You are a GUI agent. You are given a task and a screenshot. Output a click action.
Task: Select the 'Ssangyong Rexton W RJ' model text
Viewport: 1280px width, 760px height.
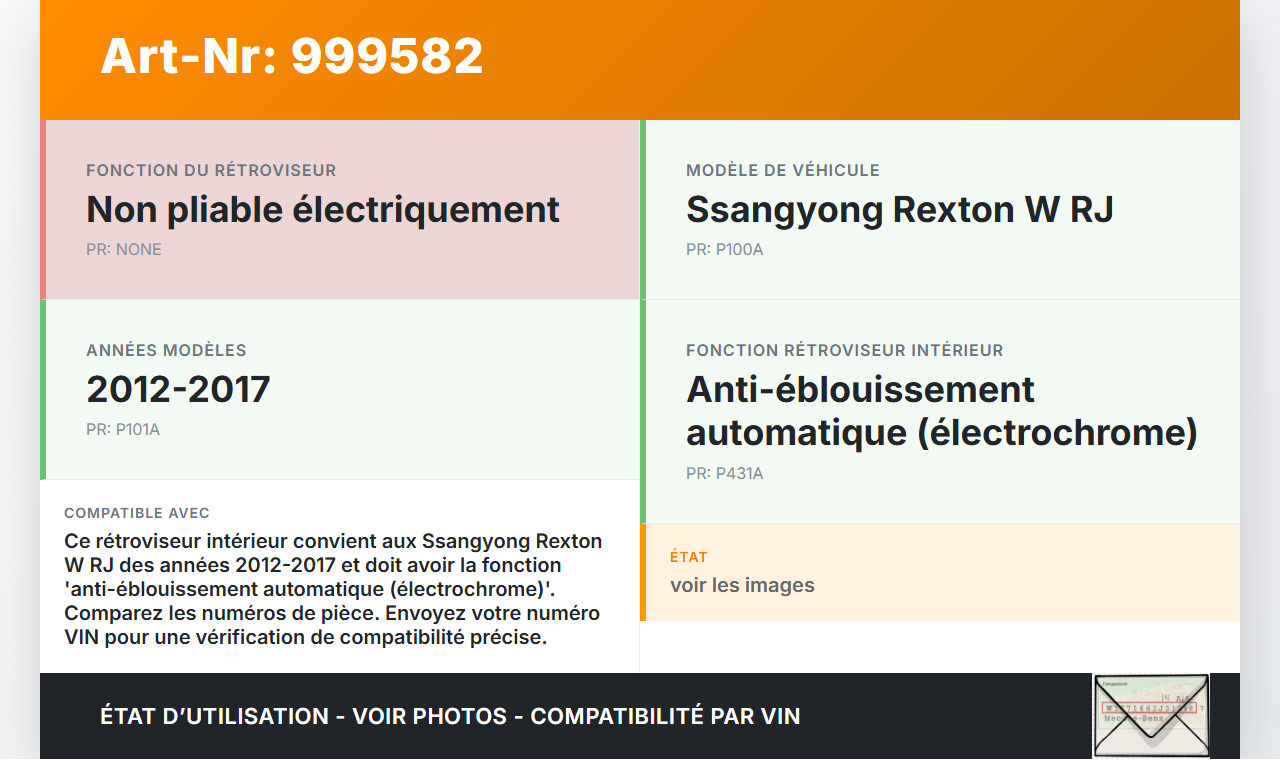[899, 210]
